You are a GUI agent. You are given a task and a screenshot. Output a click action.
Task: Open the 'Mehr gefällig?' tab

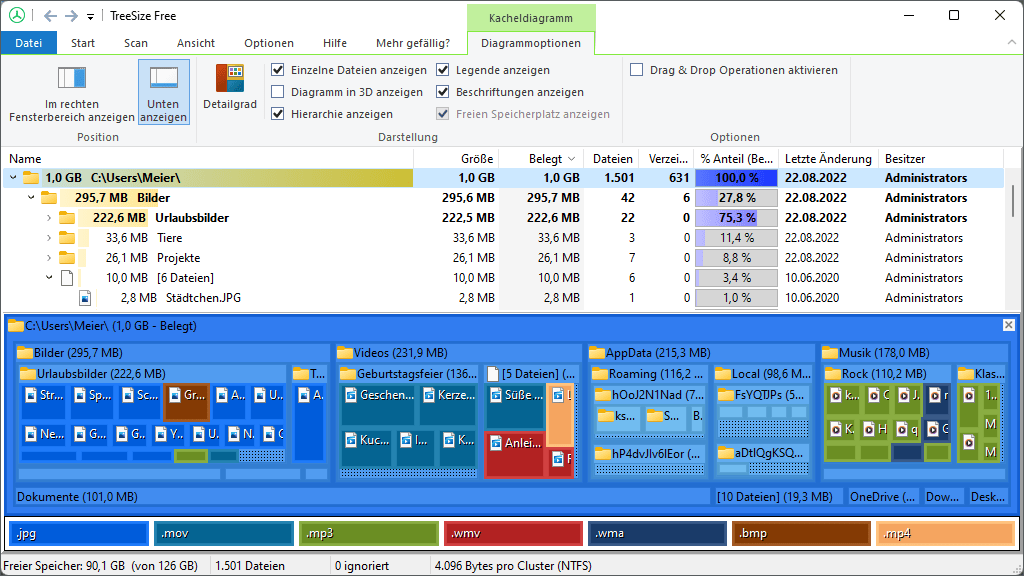click(x=413, y=43)
